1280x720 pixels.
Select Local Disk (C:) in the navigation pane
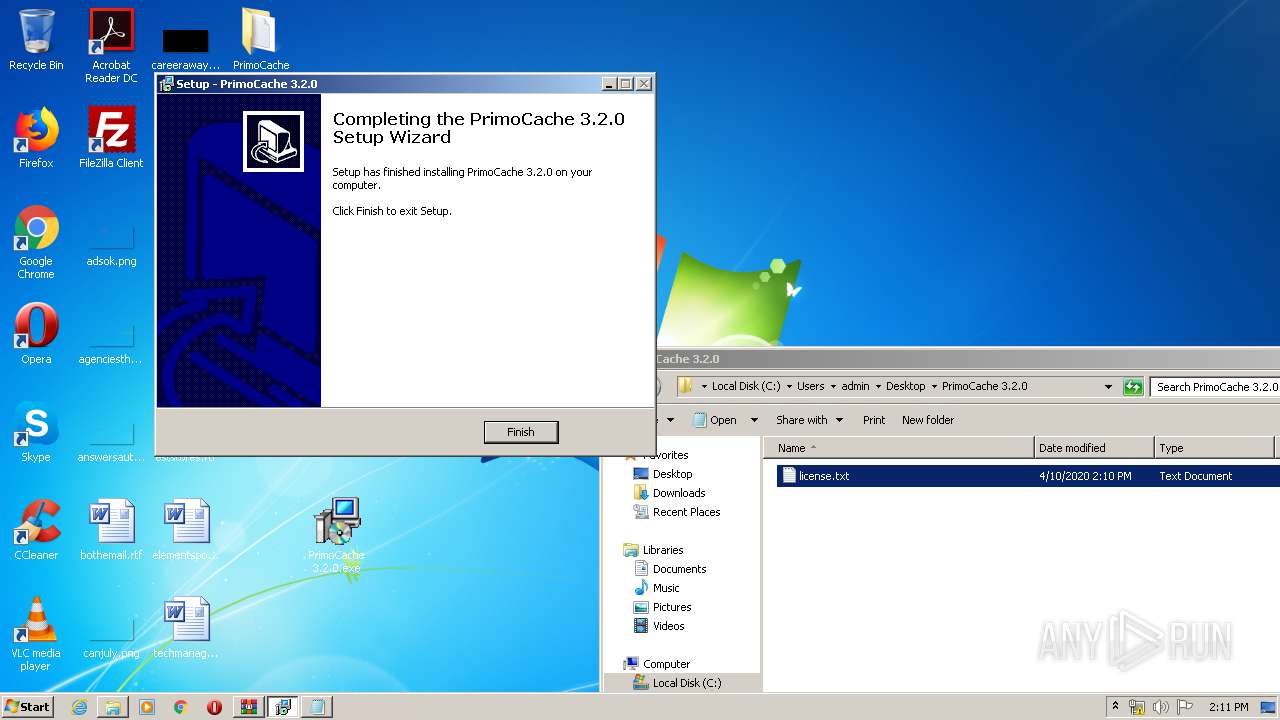point(686,683)
